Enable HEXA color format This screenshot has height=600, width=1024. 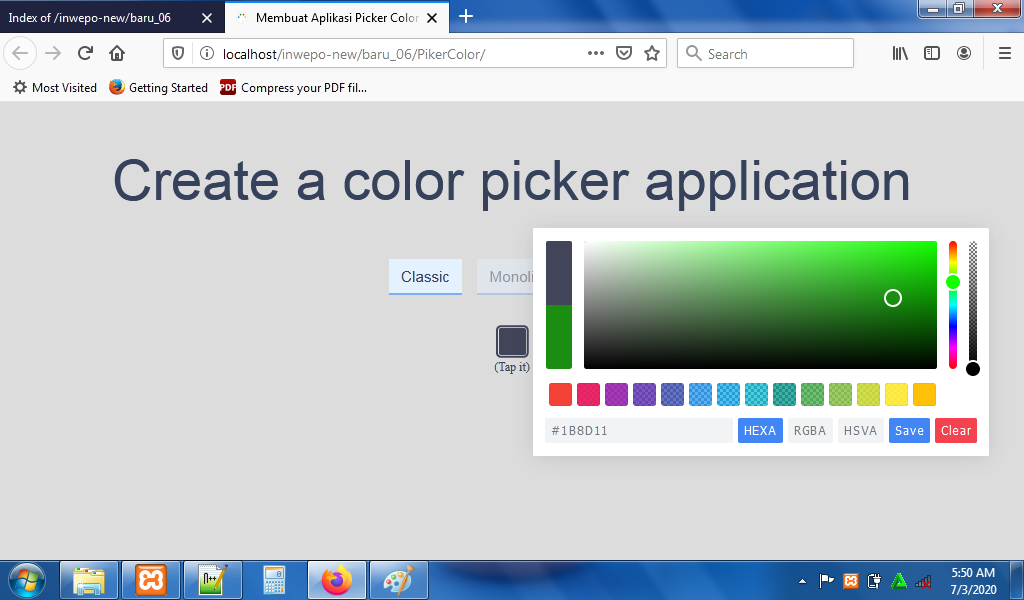tap(760, 430)
